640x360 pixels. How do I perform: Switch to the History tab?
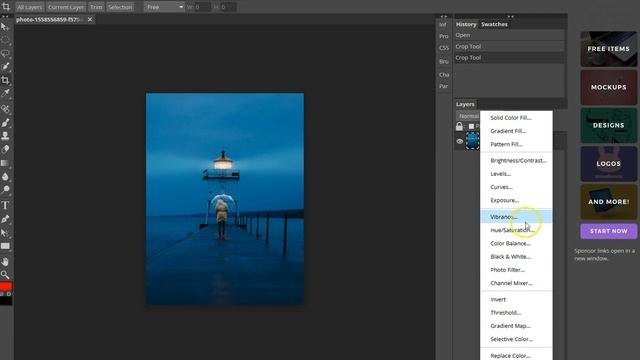point(466,24)
